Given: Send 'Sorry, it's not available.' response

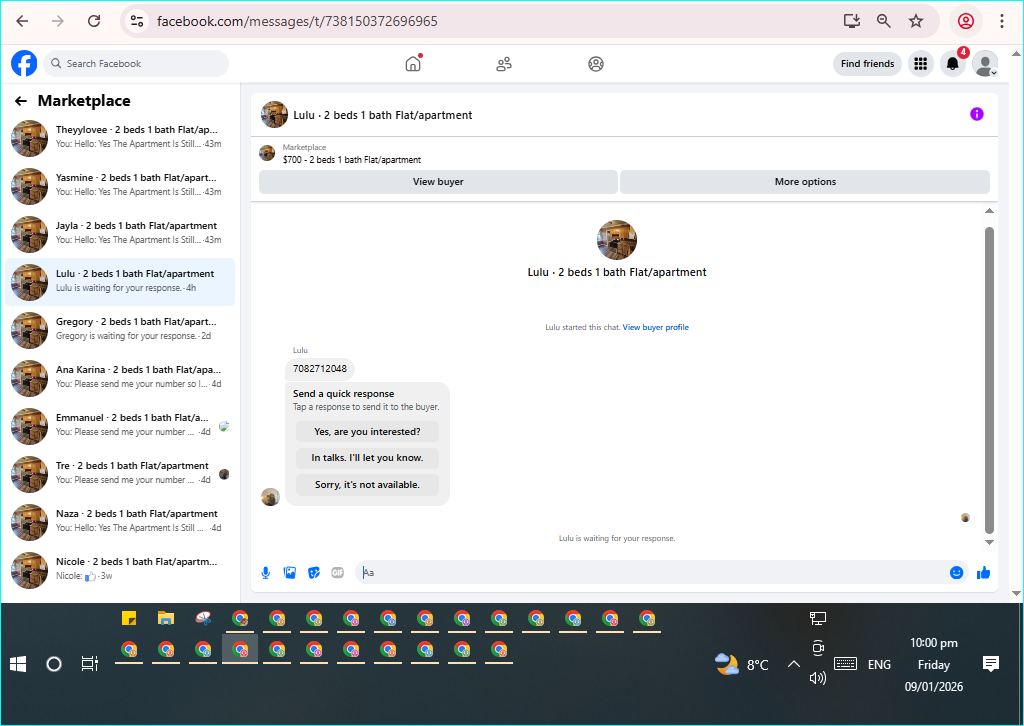Looking at the screenshot, I should (x=367, y=484).
